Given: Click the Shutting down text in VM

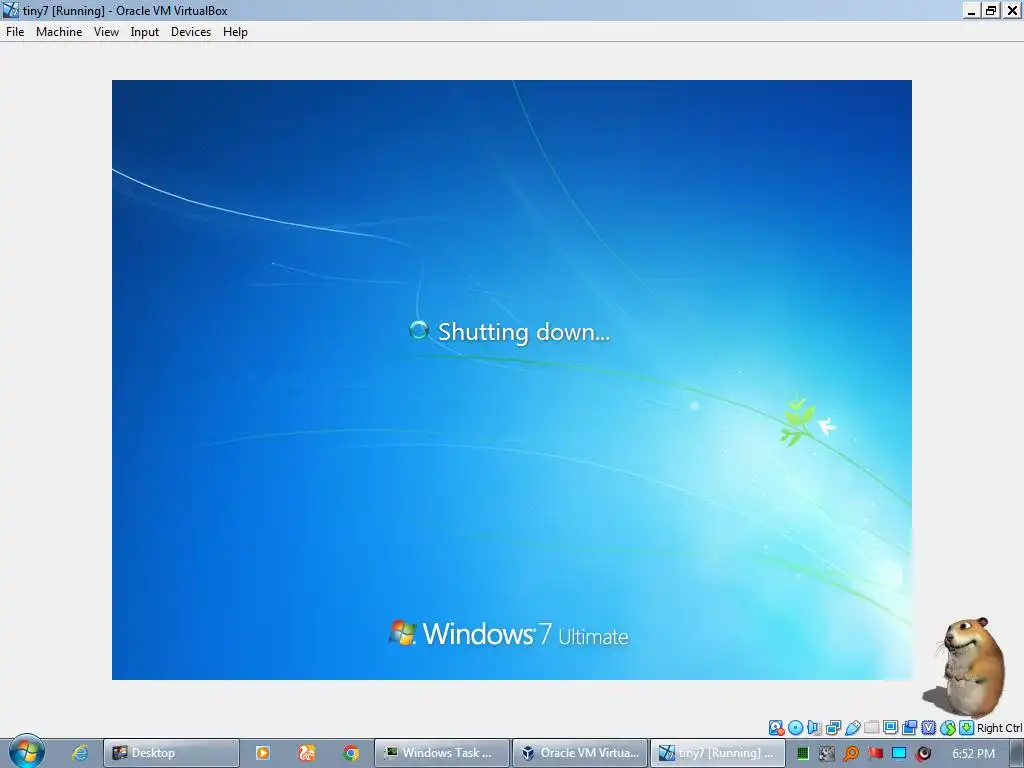Looking at the screenshot, I should tap(524, 332).
